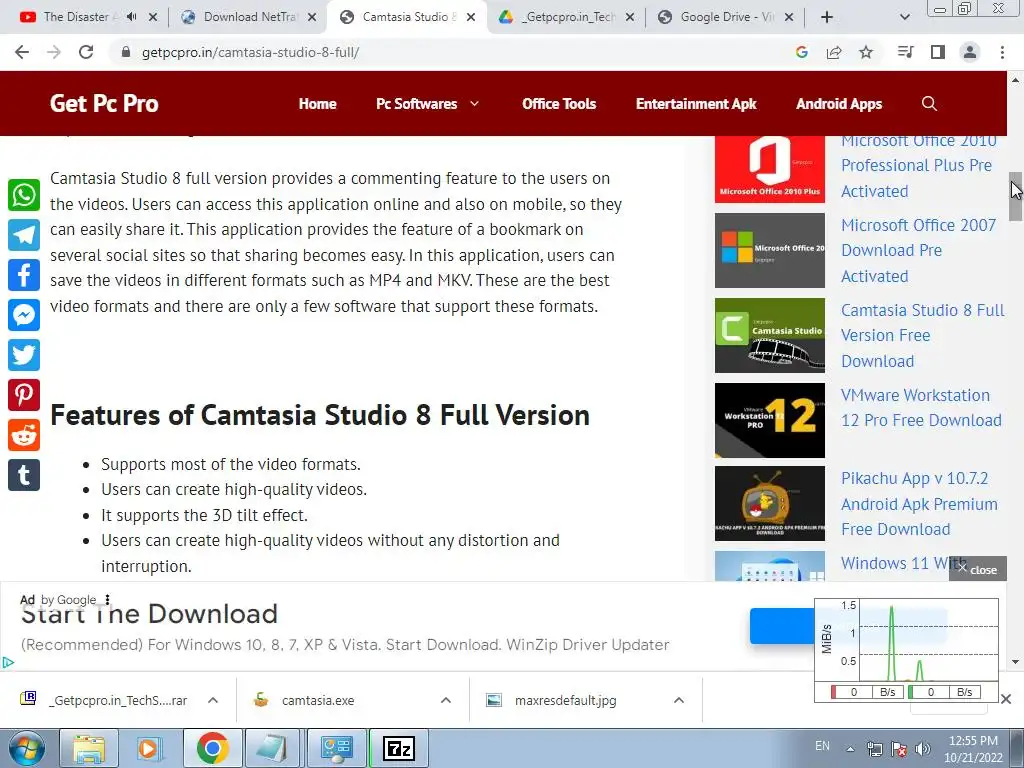Open the share this page icon
This screenshot has height=768, width=1024.
click(x=834, y=52)
